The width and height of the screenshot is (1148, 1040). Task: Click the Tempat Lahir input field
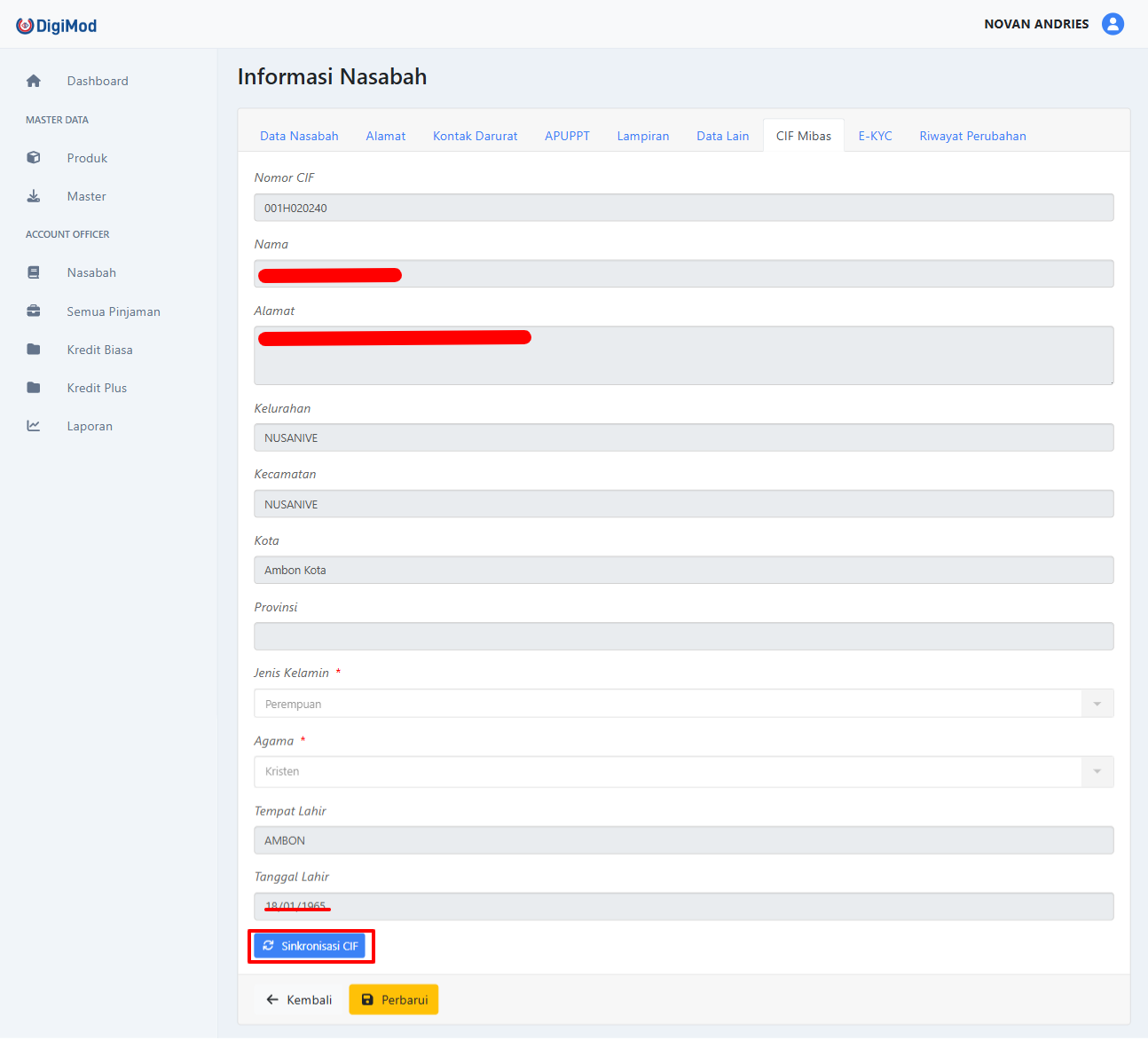[x=683, y=839]
